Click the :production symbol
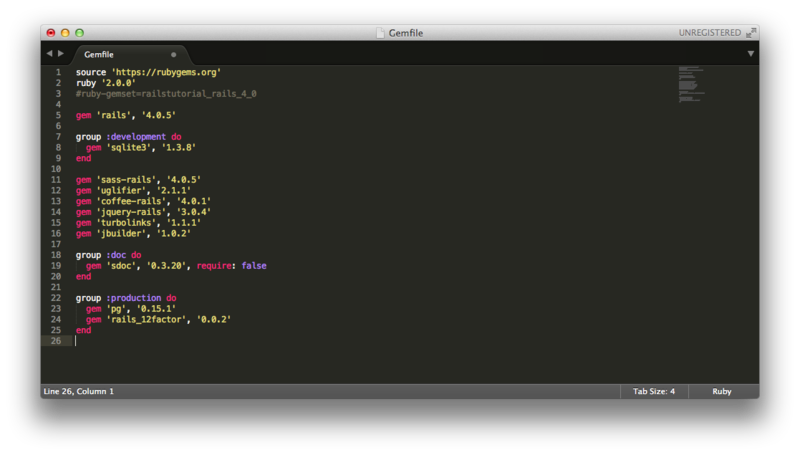800x455 pixels. point(134,298)
